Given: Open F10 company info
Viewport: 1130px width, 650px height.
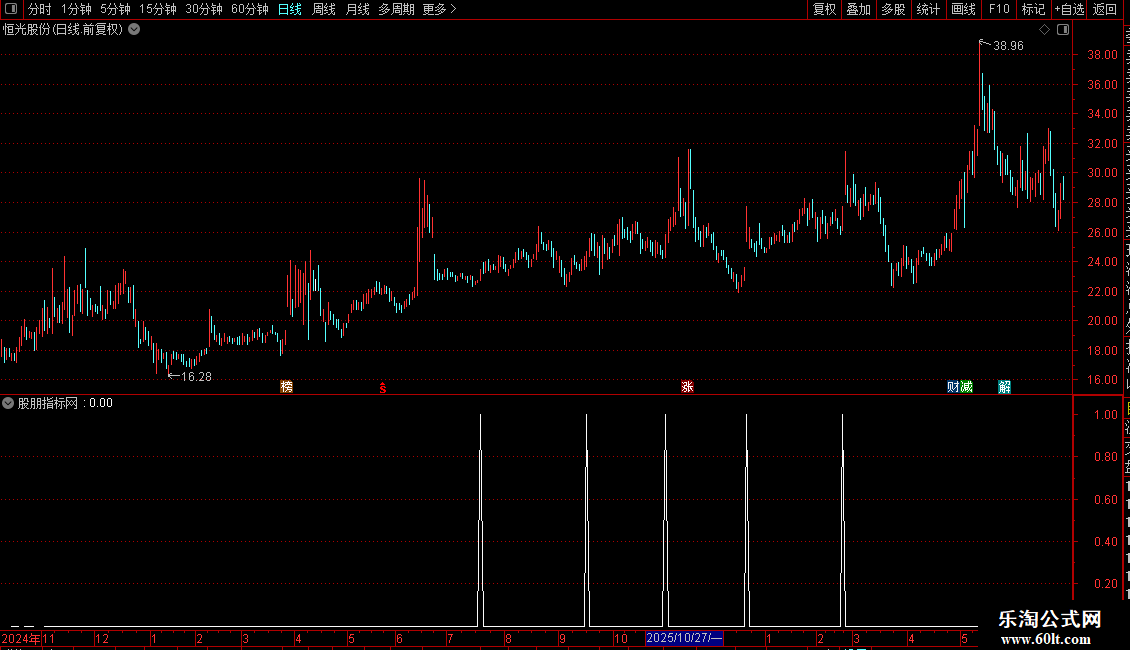Looking at the screenshot, I should [x=999, y=9].
